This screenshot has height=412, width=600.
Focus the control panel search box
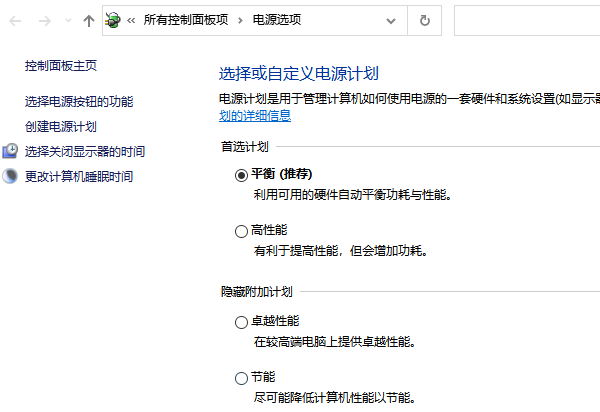pyautogui.click(x=527, y=21)
